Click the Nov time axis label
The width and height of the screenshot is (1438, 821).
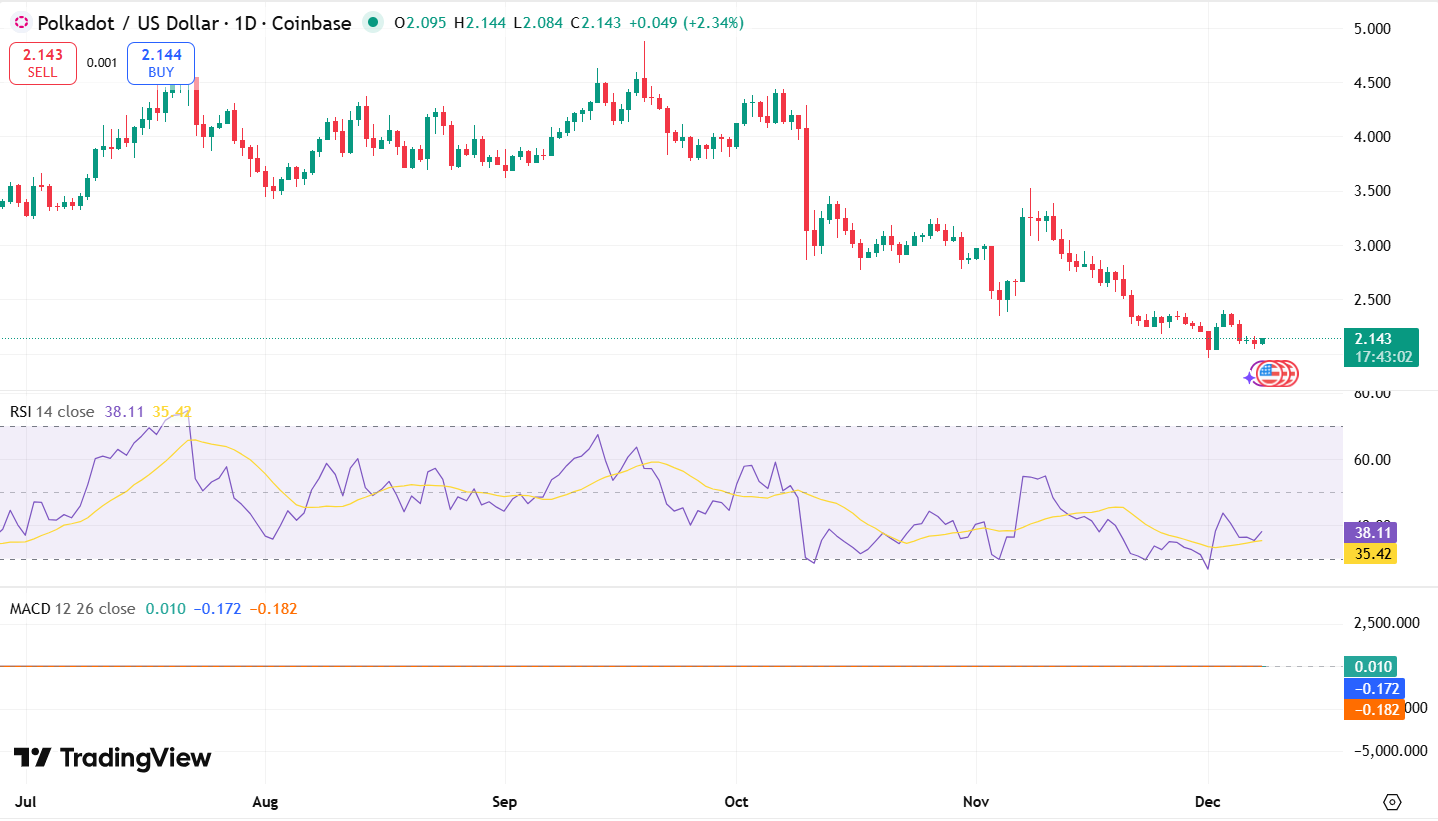[x=976, y=801]
